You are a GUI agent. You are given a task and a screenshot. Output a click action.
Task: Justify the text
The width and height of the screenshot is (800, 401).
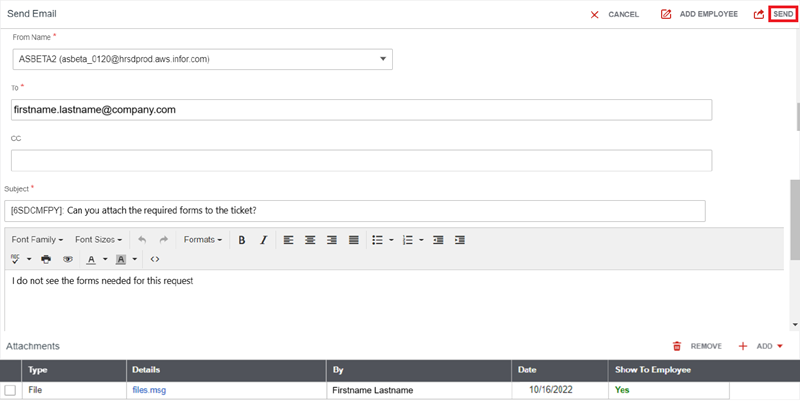[354, 240]
